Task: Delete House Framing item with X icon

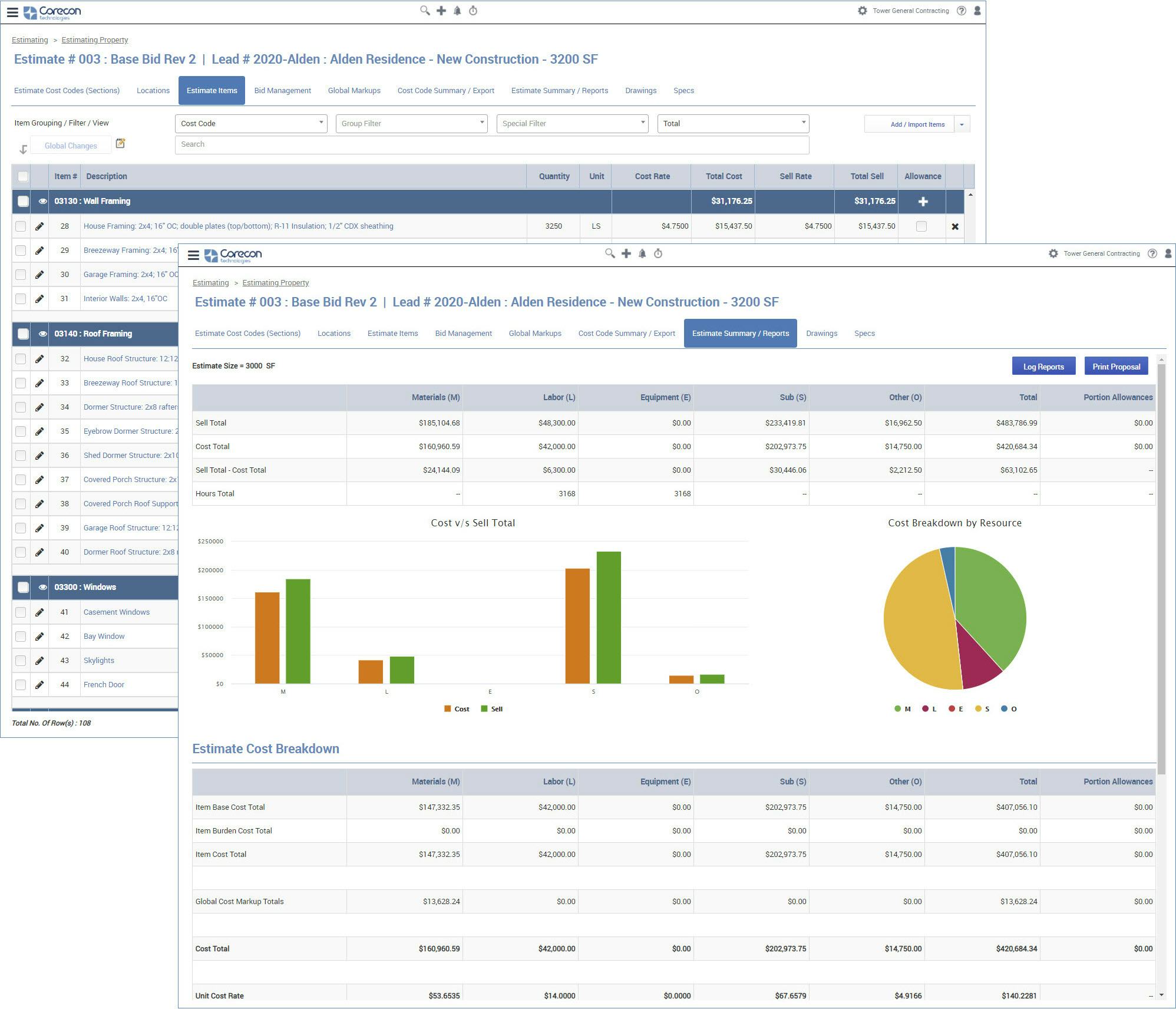Action: pyautogui.click(x=955, y=226)
